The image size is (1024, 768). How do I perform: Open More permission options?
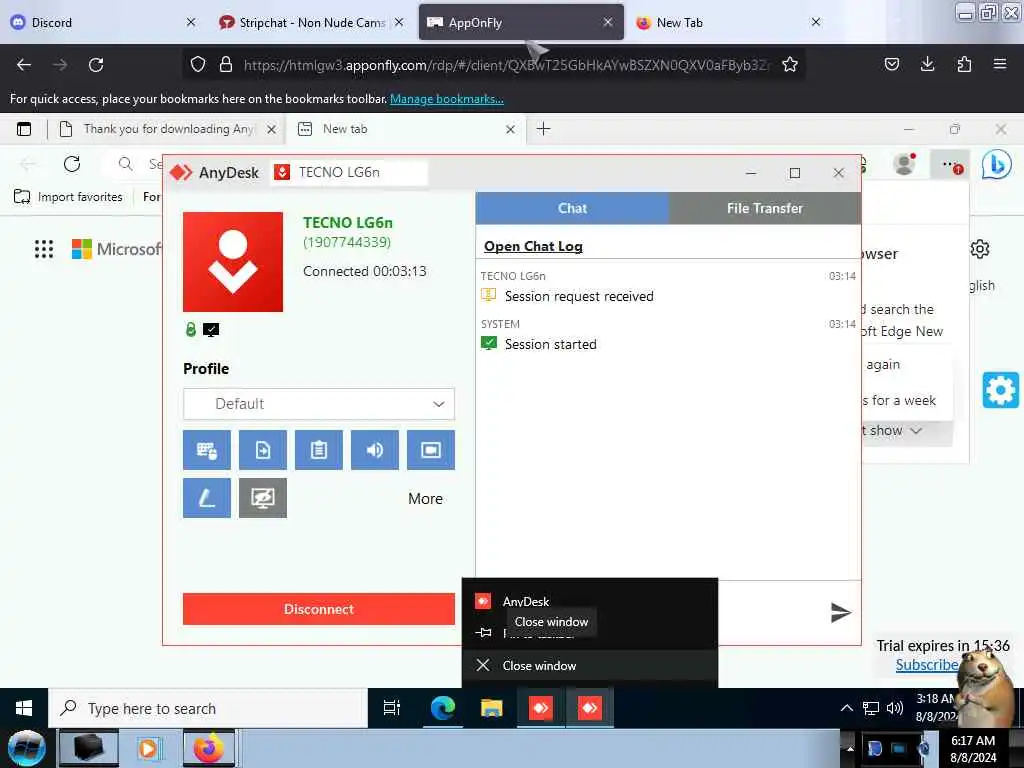tap(425, 499)
